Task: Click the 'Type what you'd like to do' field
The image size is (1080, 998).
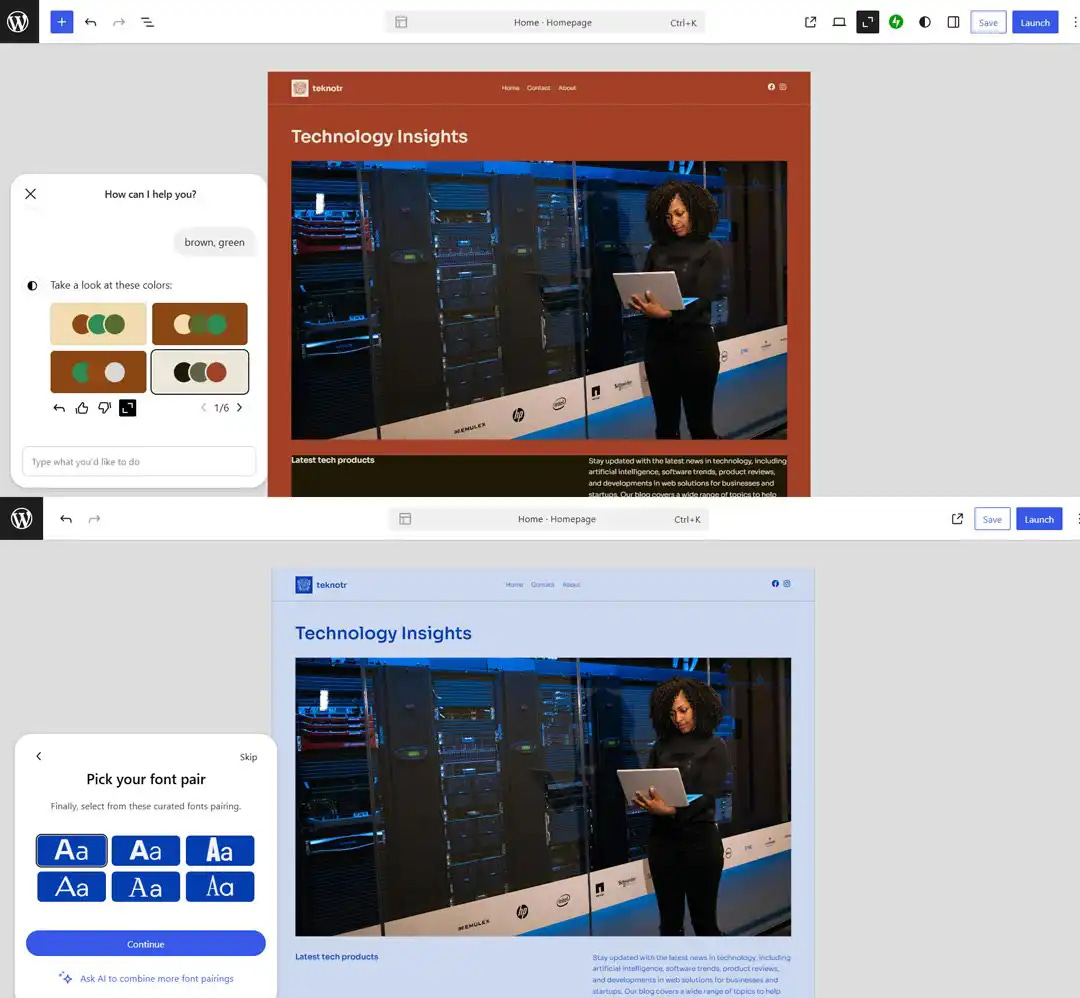Action: pyautogui.click(x=139, y=461)
